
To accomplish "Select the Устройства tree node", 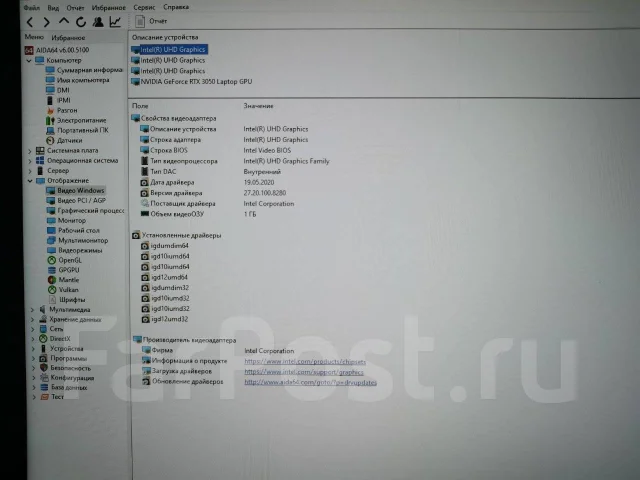I will coord(62,349).
